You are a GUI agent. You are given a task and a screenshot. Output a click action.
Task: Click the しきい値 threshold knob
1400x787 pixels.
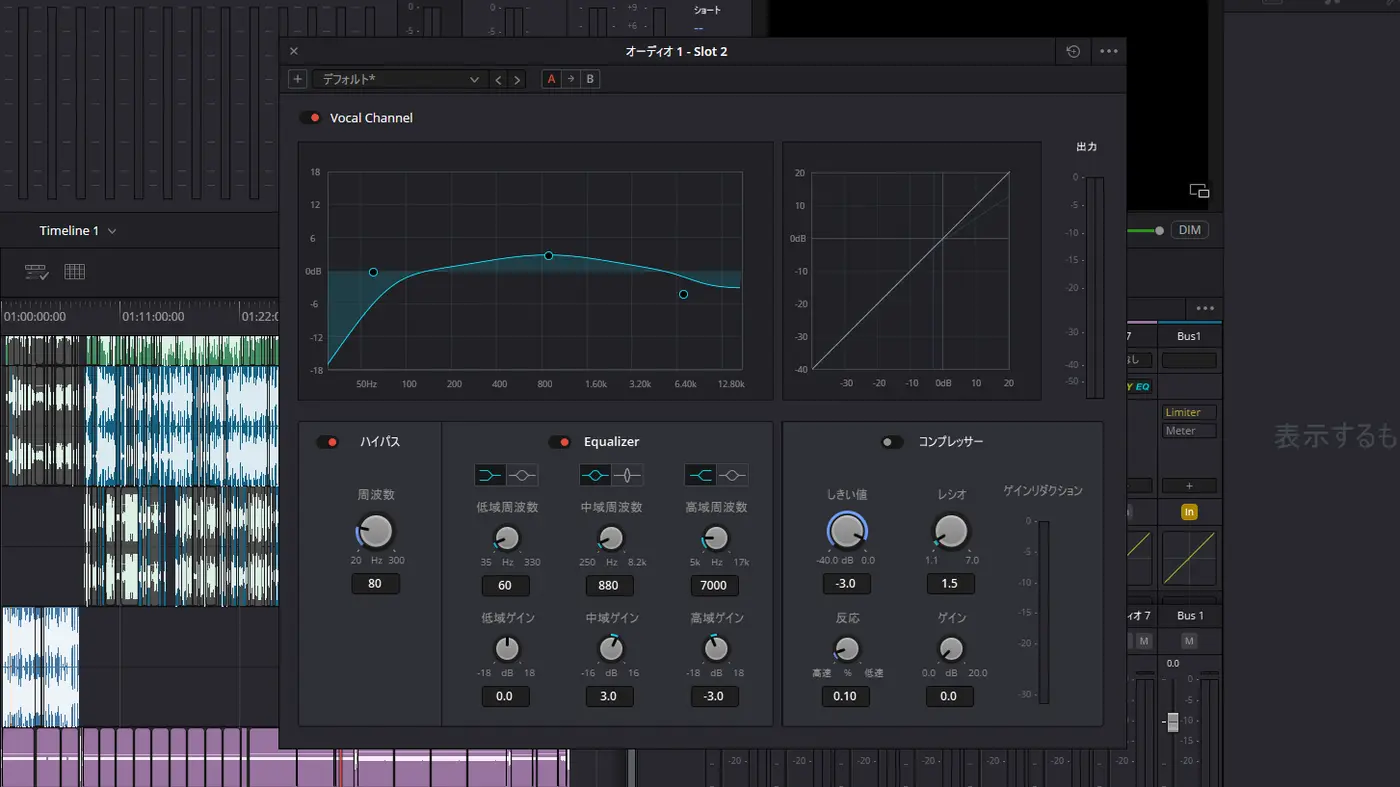pos(846,531)
